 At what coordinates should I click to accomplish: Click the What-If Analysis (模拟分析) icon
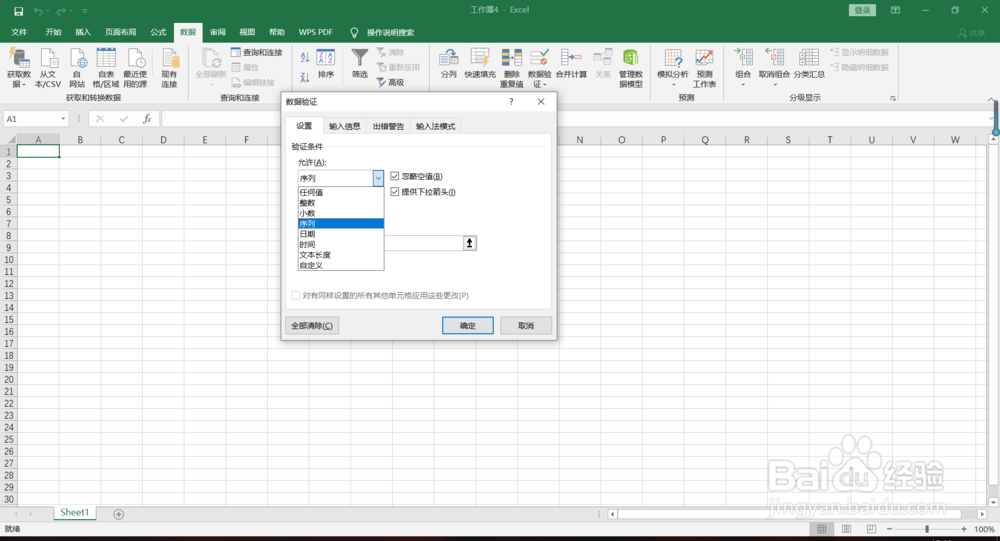point(673,58)
